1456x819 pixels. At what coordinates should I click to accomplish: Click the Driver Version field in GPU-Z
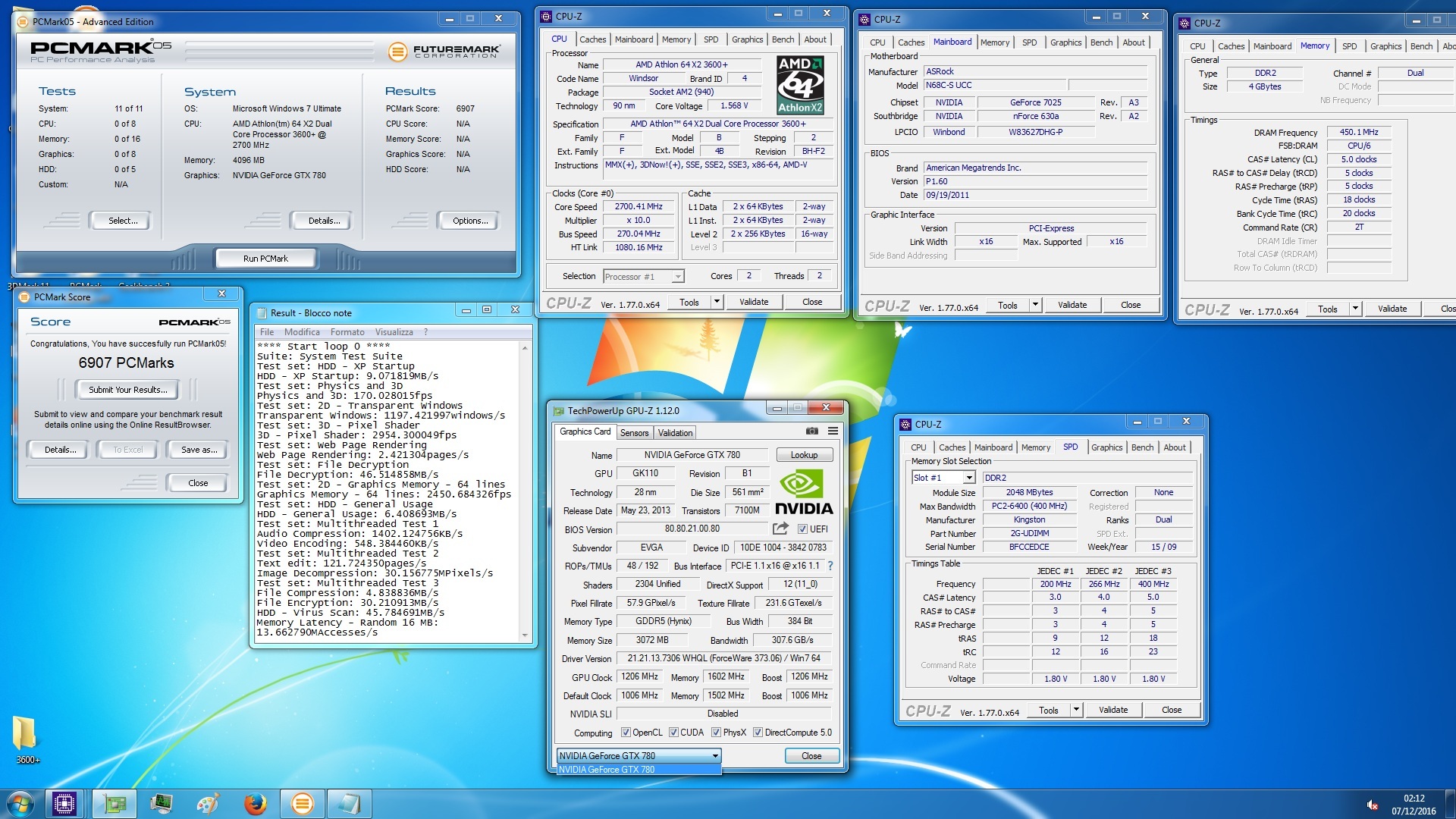pos(724,658)
